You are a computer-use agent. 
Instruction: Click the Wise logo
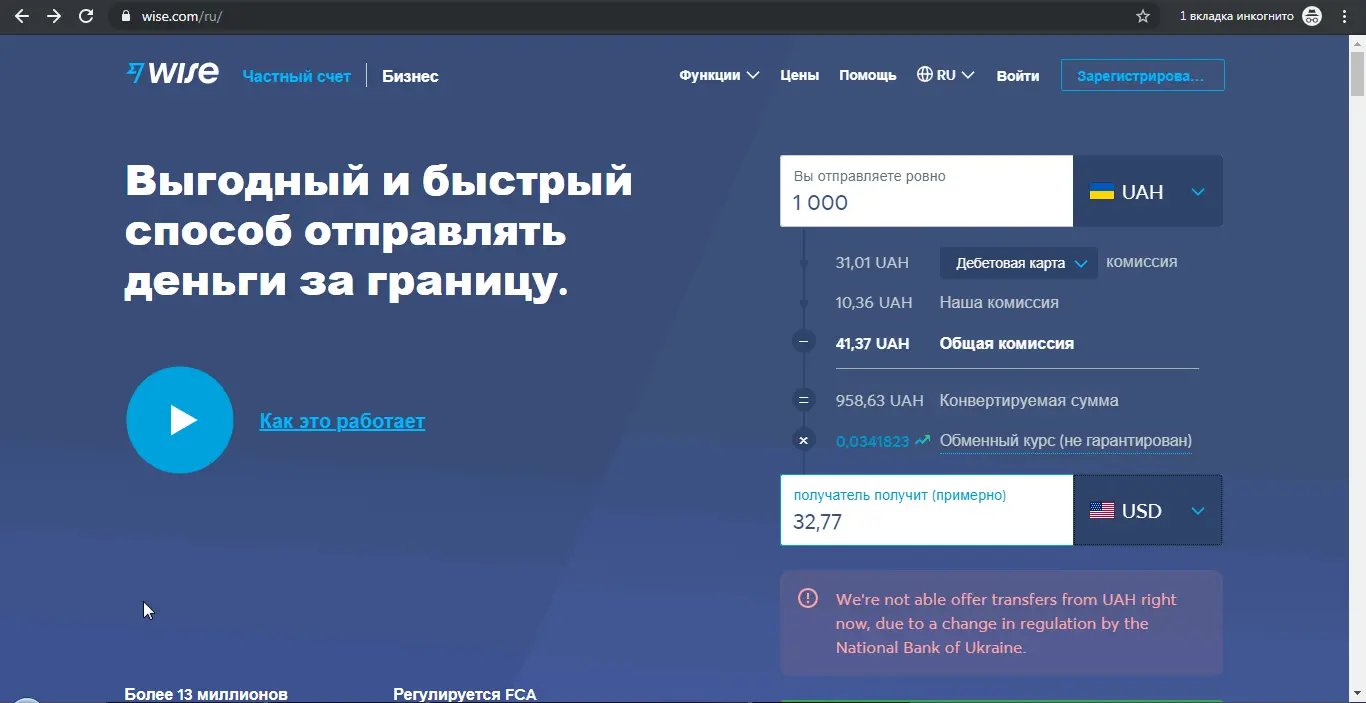coord(172,73)
